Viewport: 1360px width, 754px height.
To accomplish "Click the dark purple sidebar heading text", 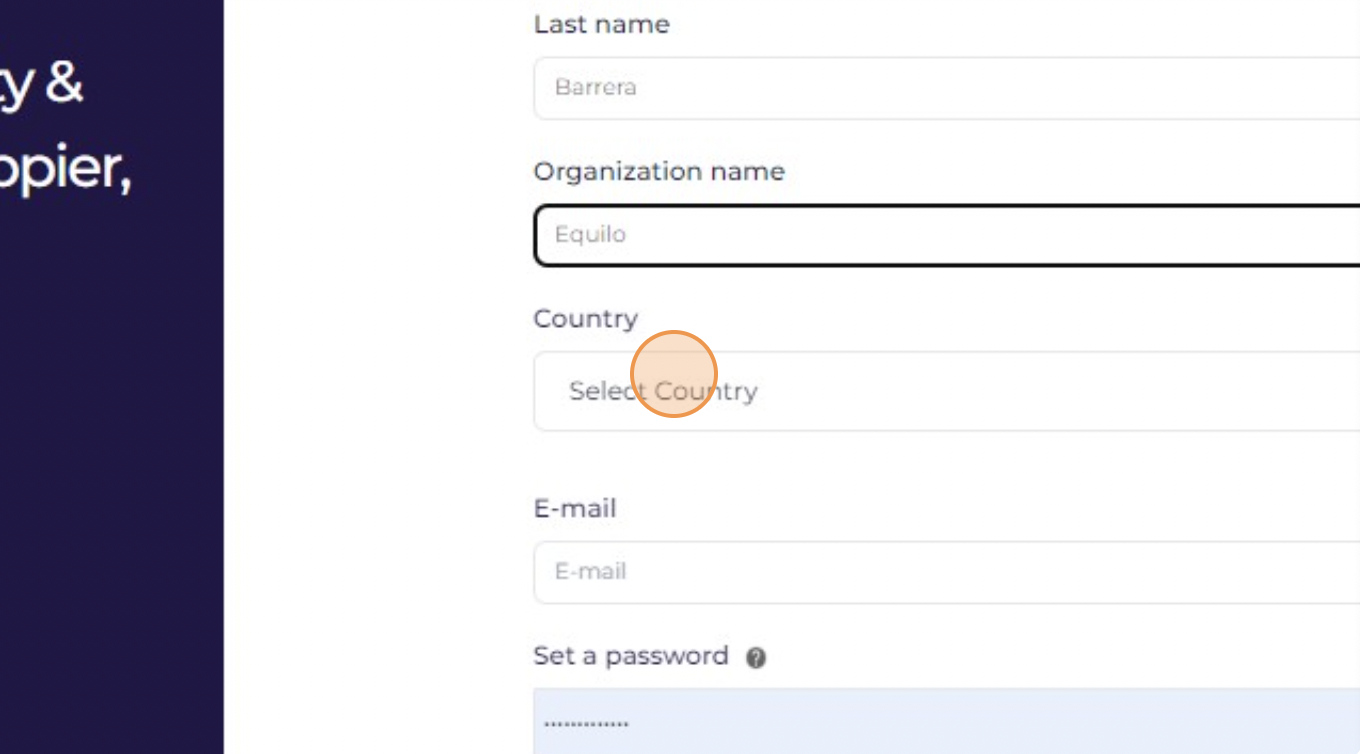I will click(66, 127).
